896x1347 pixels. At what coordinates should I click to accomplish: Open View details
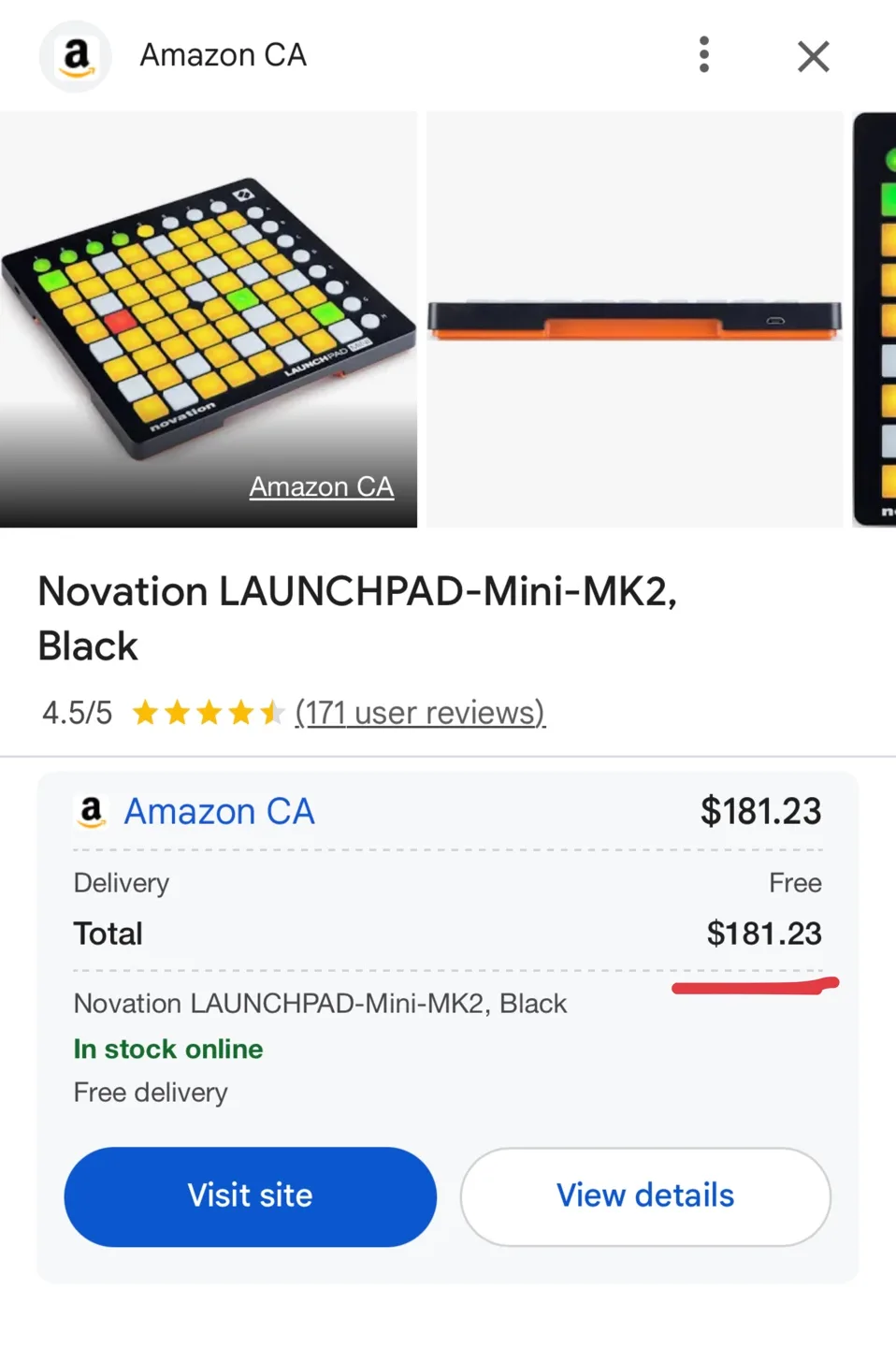pos(644,1195)
